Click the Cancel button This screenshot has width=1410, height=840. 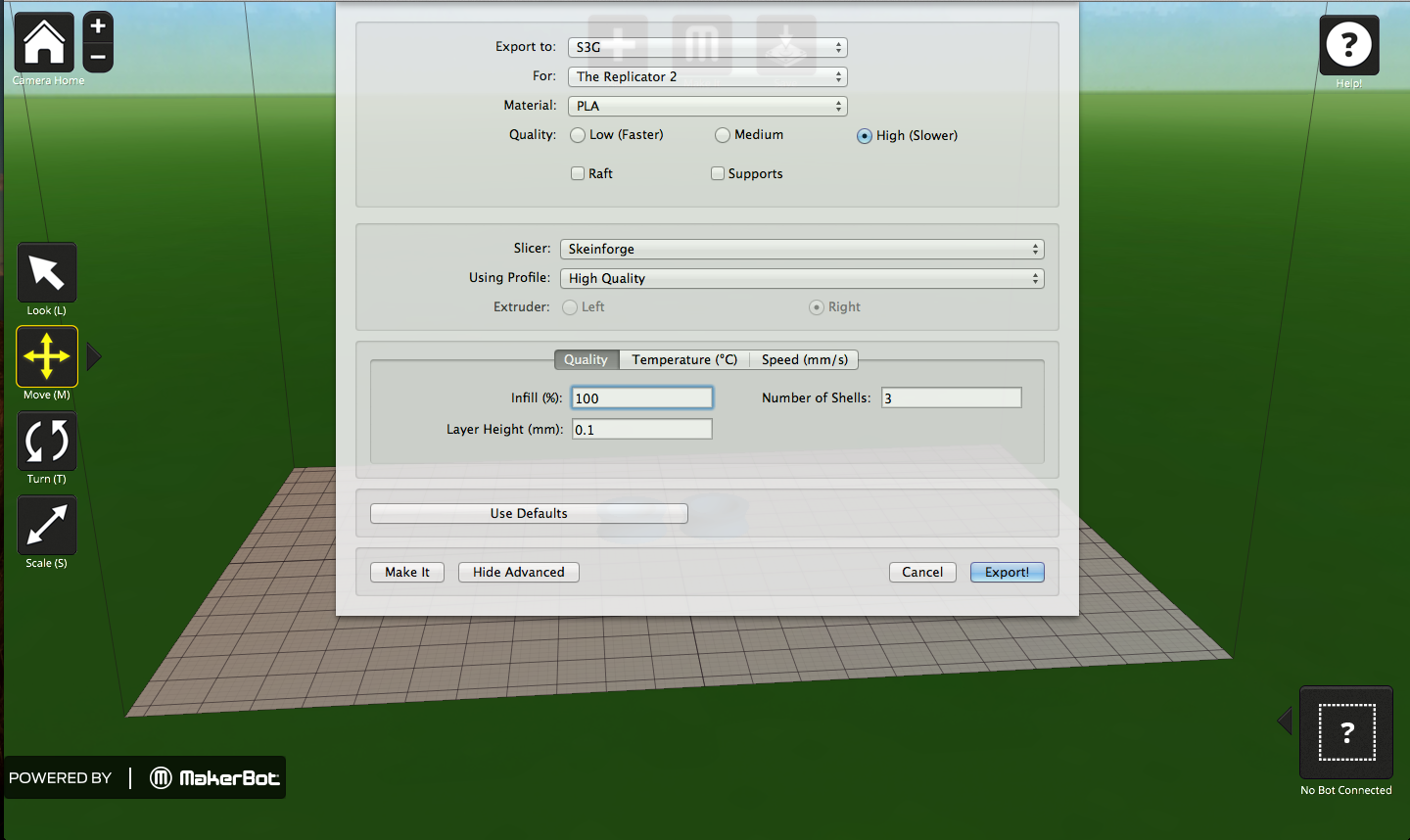tap(922, 572)
